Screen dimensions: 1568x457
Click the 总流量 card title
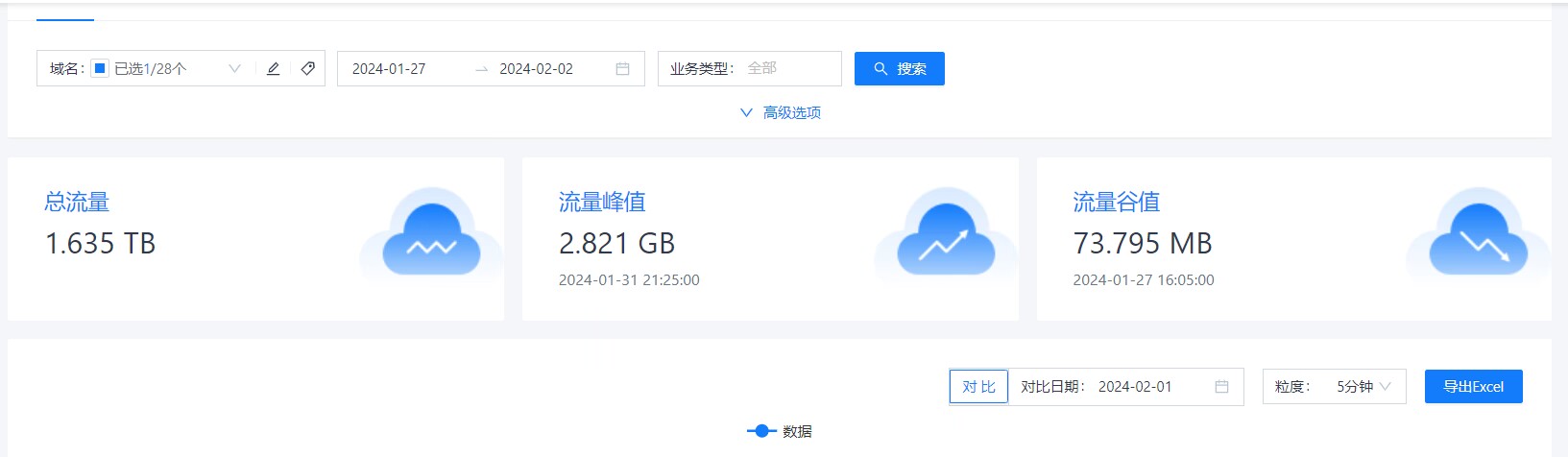(77, 202)
